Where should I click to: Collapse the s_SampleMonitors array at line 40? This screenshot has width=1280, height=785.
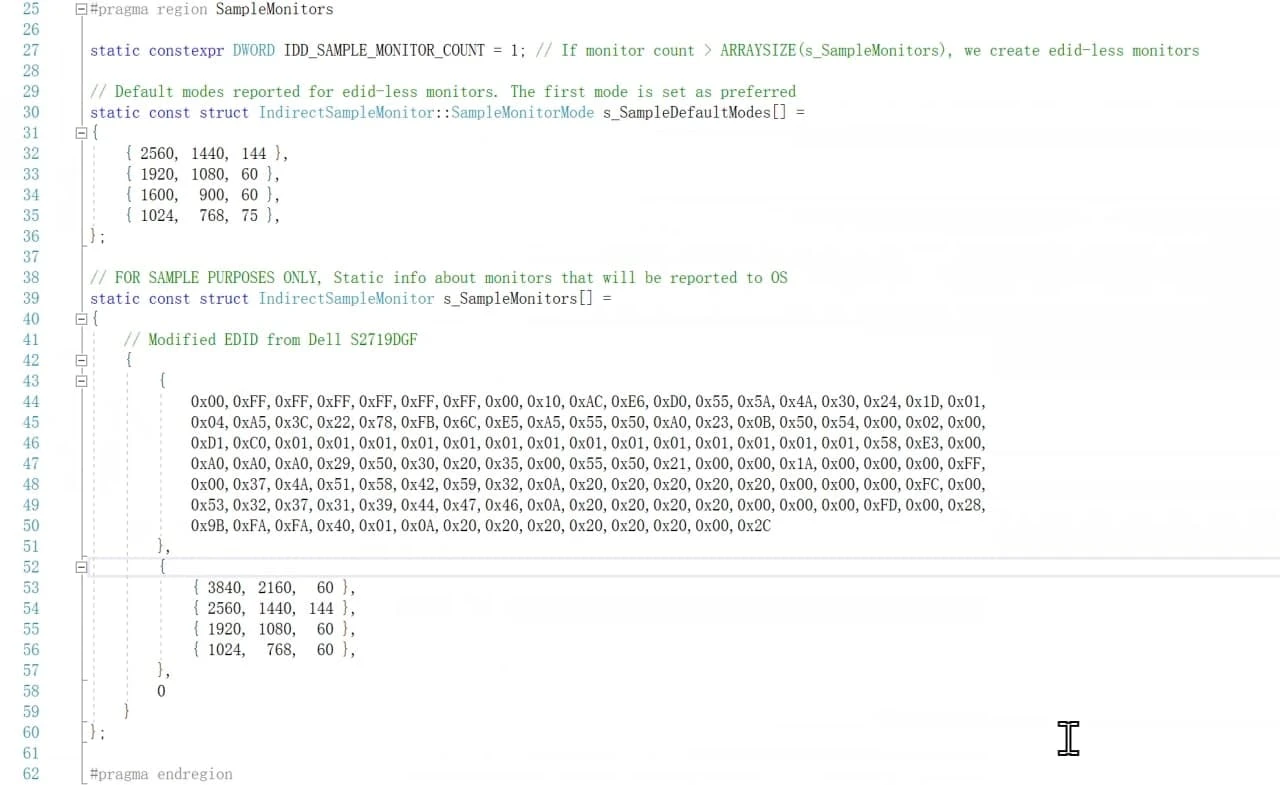pyautogui.click(x=81, y=319)
